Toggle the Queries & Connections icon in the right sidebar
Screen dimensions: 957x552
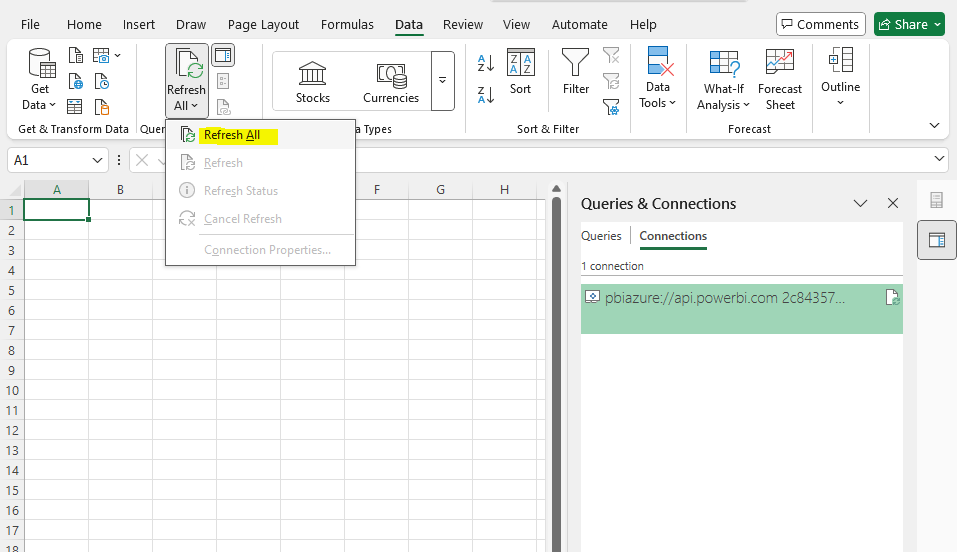point(936,240)
